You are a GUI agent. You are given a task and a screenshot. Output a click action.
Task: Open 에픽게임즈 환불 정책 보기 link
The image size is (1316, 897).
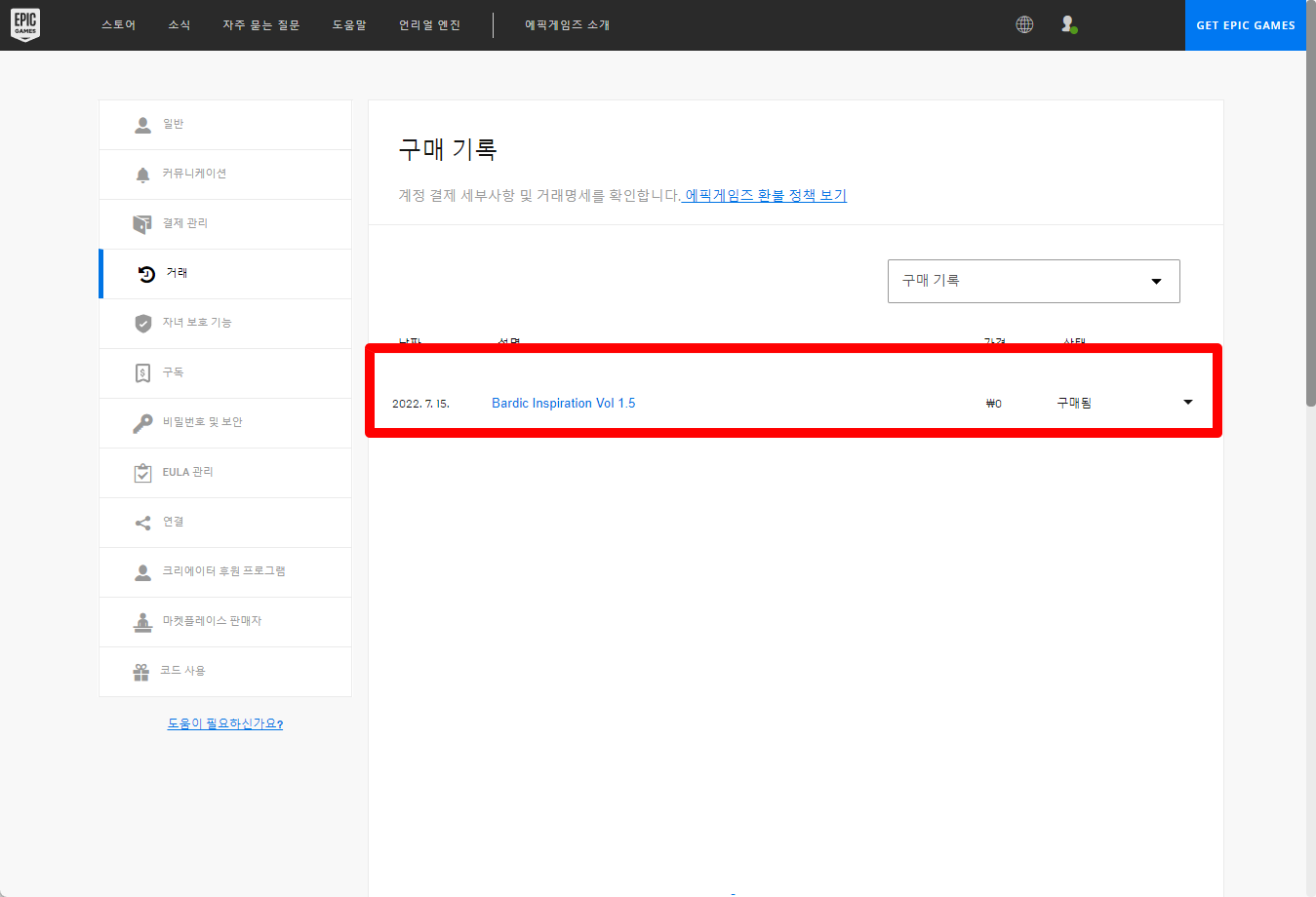tap(765, 195)
